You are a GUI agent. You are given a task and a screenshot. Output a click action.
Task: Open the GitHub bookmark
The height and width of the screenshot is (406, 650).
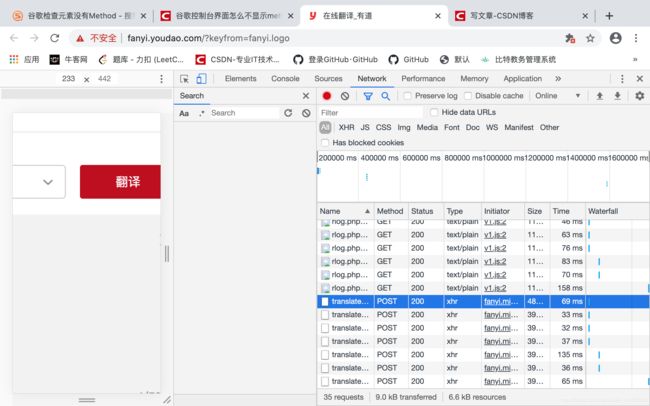409,59
